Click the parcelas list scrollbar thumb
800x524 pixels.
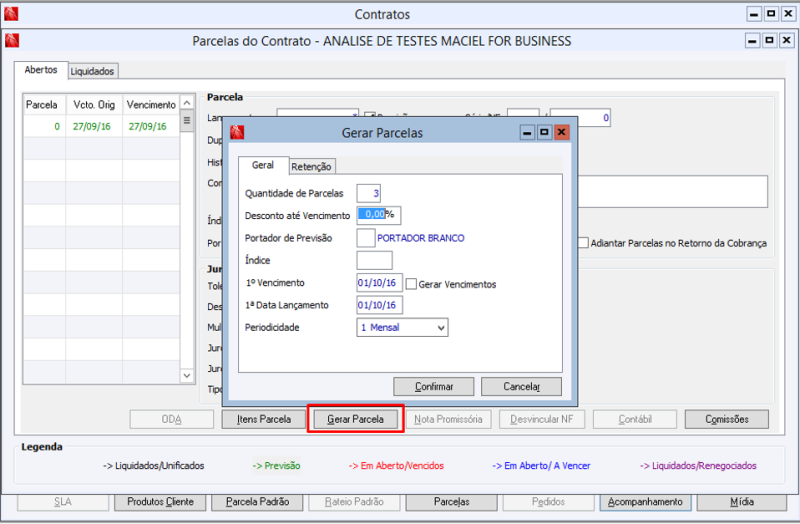point(187,121)
